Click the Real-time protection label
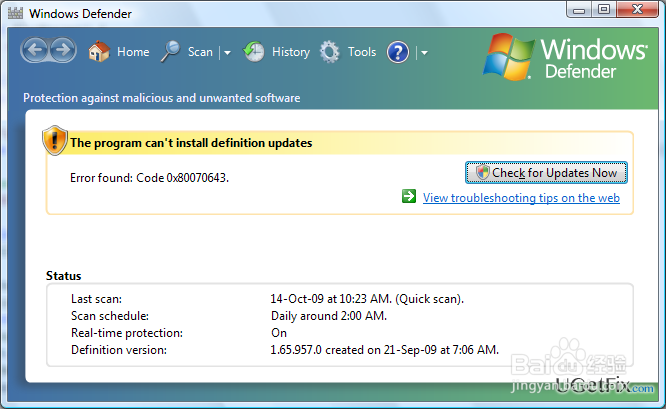Viewport: 666px width, 409px height. (127, 333)
